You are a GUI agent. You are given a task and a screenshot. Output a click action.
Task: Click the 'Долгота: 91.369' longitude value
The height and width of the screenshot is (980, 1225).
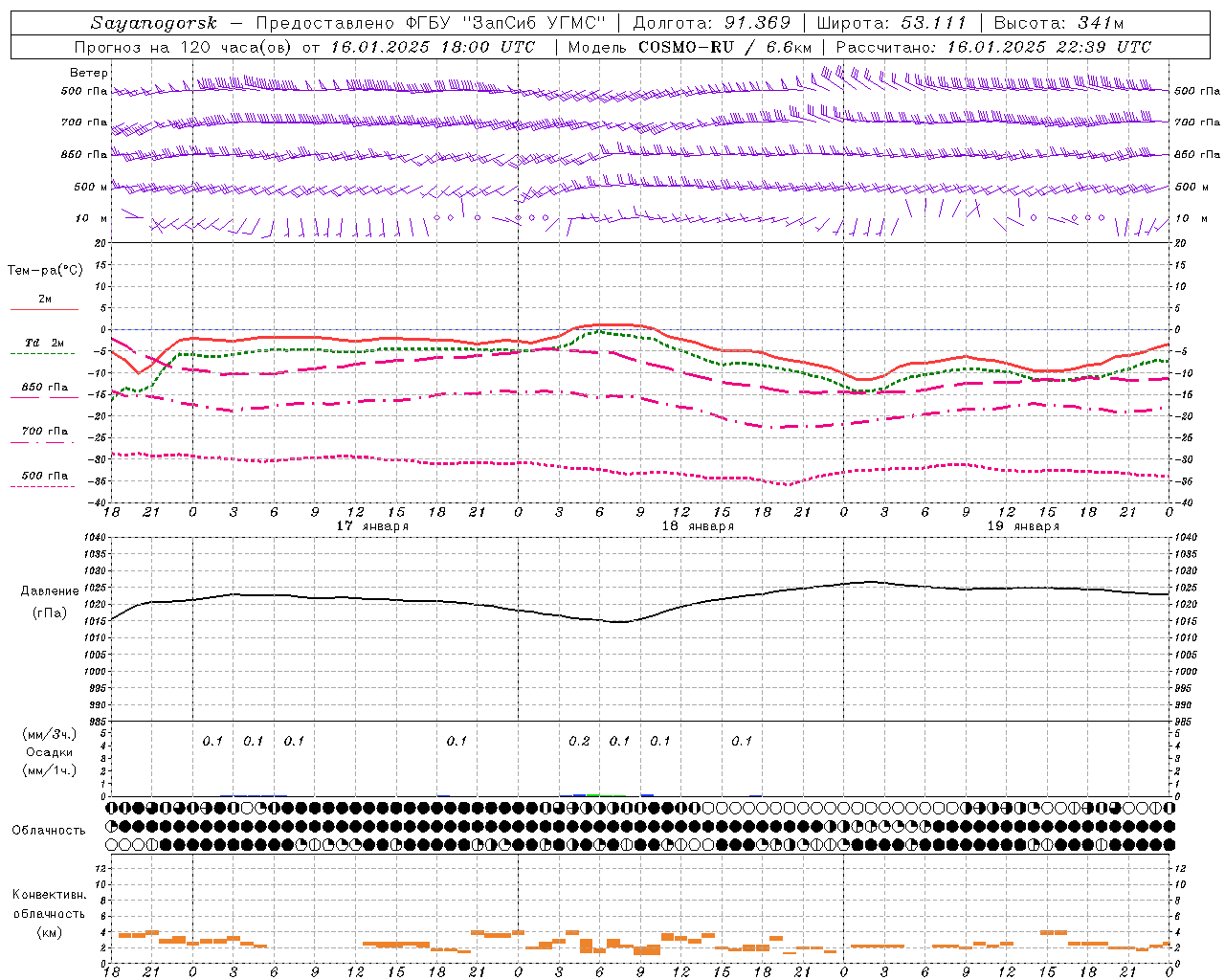(x=712, y=23)
